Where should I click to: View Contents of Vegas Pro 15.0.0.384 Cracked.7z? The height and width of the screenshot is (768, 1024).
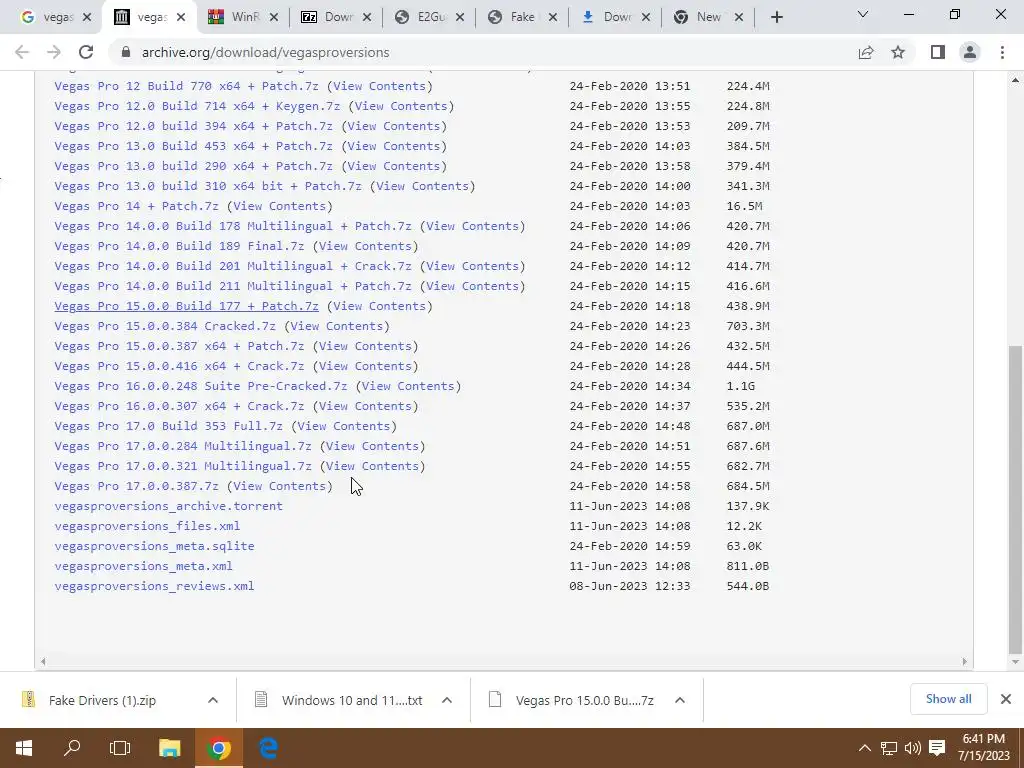coord(336,326)
